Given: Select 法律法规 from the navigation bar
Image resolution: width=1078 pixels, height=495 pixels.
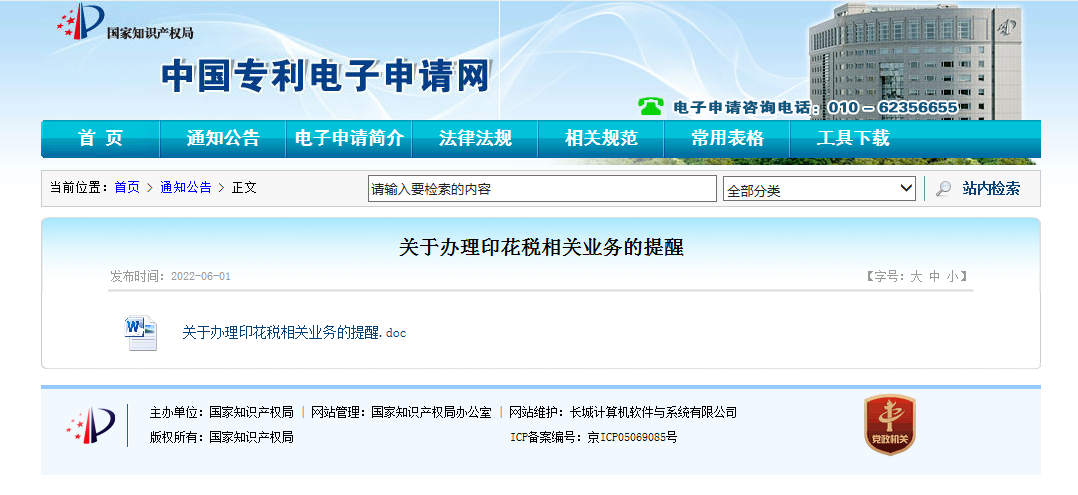Looking at the screenshot, I should pyautogui.click(x=475, y=139).
